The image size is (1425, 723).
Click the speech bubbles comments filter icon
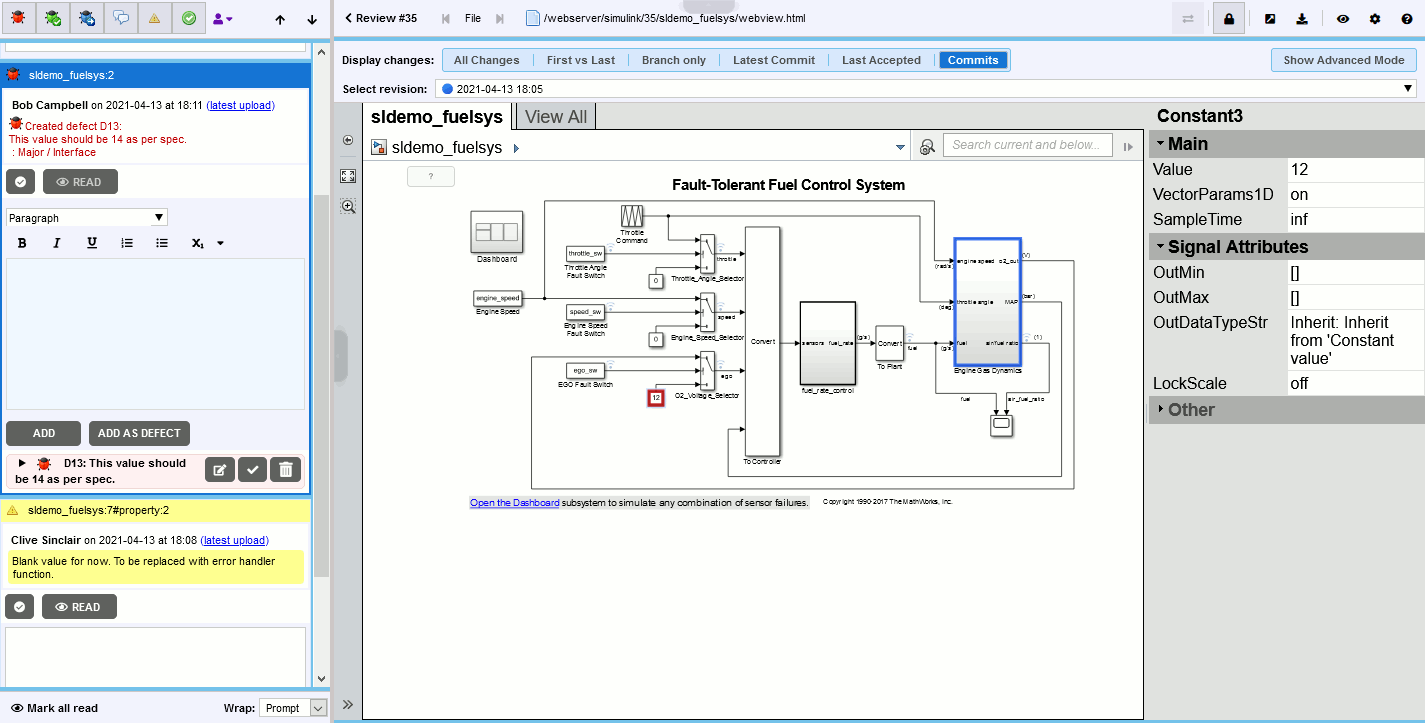(x=121, y=18)
